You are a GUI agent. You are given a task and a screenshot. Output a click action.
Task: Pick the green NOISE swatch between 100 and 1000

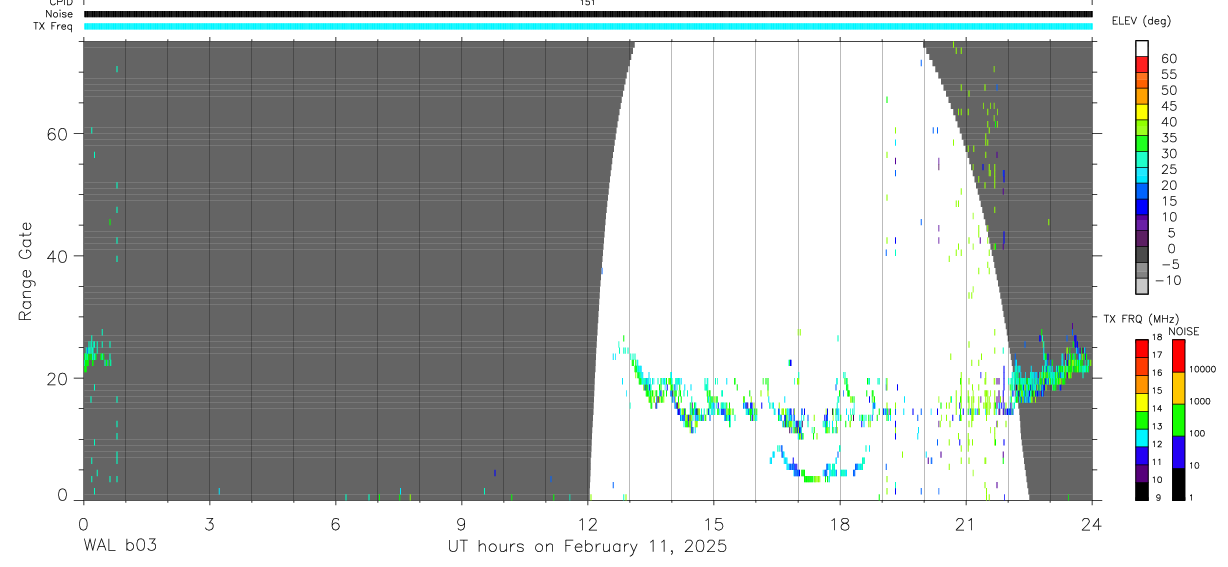pyautogui.click(x=1179, y=420)
